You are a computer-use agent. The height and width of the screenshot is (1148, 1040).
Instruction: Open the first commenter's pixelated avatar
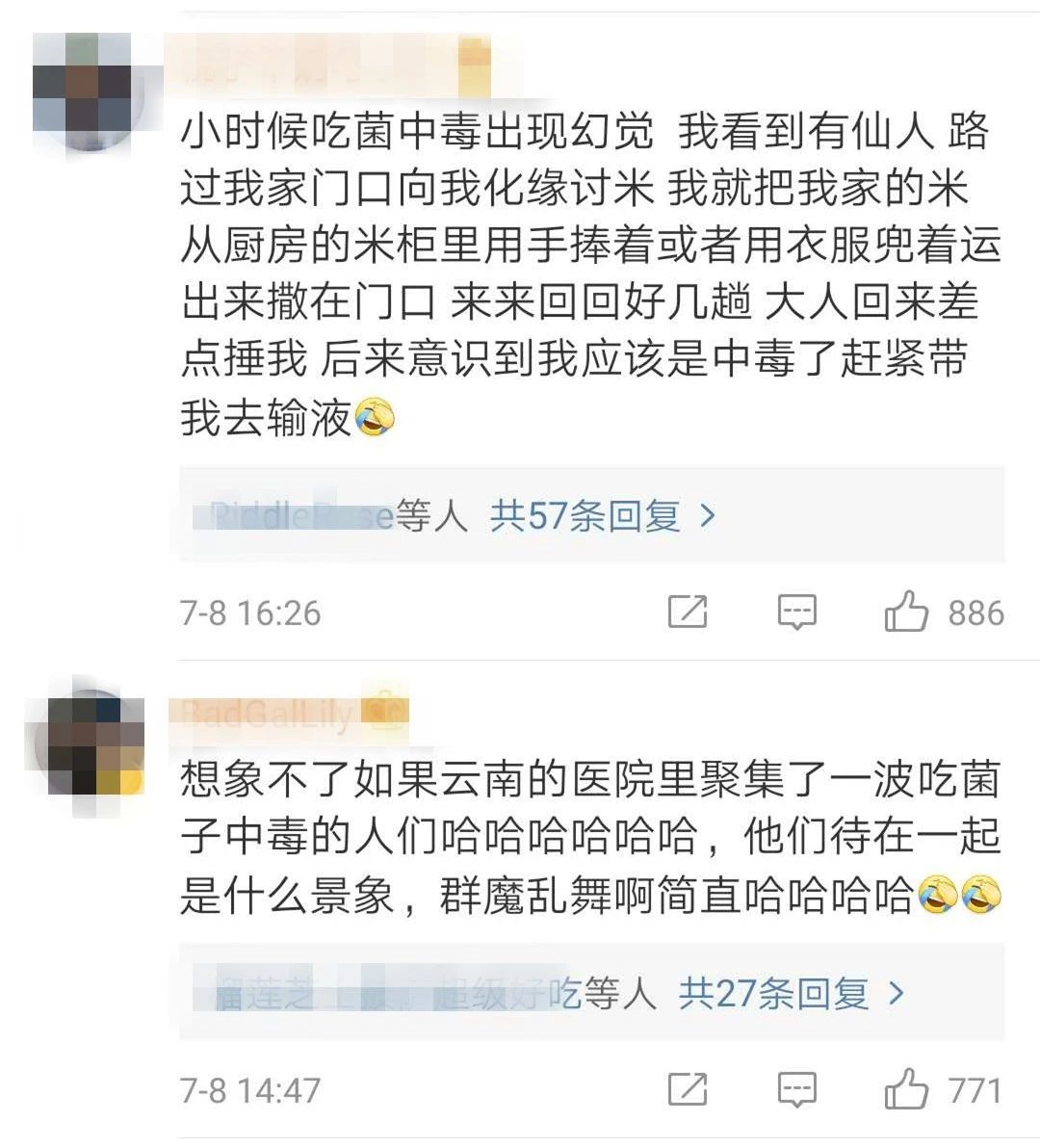[87, 91]
